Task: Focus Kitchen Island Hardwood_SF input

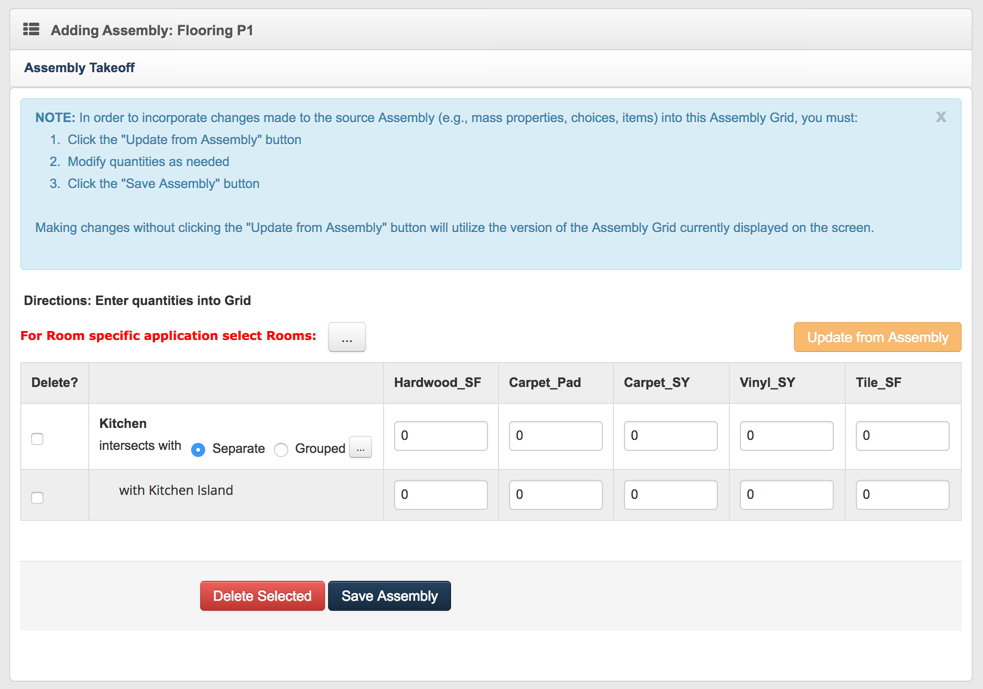Action: pyautogui.click(x=440, y=495)
